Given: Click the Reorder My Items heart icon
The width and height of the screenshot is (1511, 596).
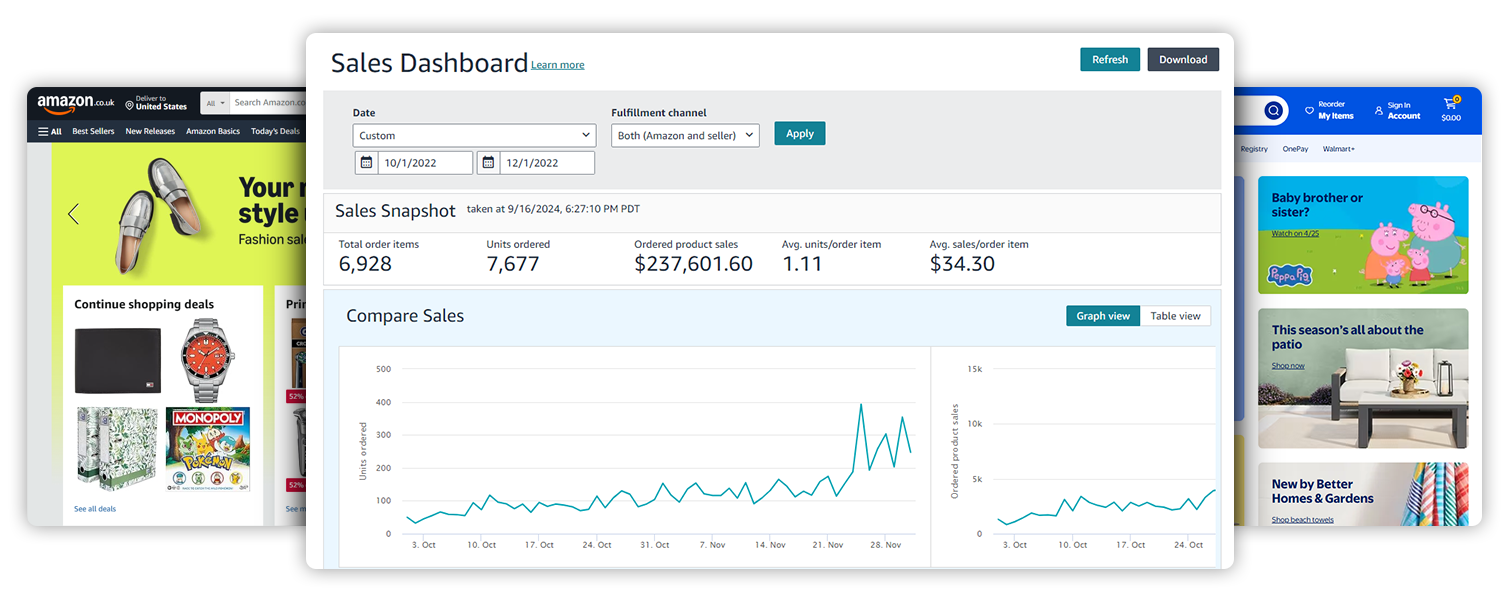Looking at the screenshot, I should pyautogui.click(x=1309, y=110).
